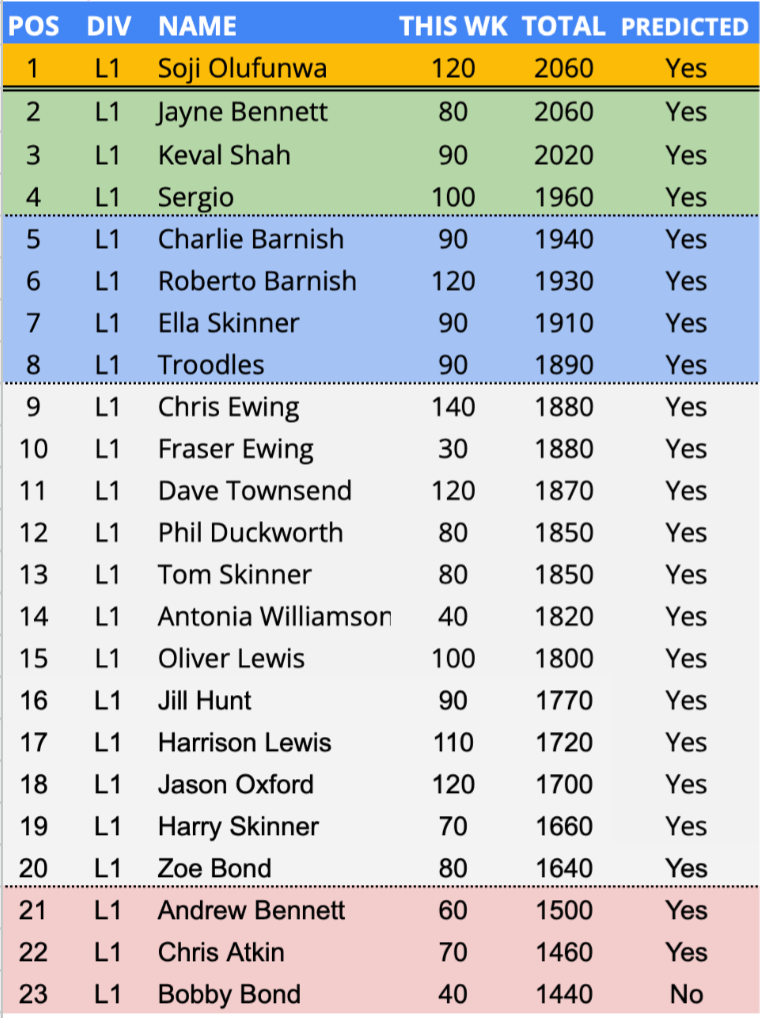Select the Soji Olufunwa name cell
The width and height of the screenshot is (760, 1018).
click(x=239, y=69)
